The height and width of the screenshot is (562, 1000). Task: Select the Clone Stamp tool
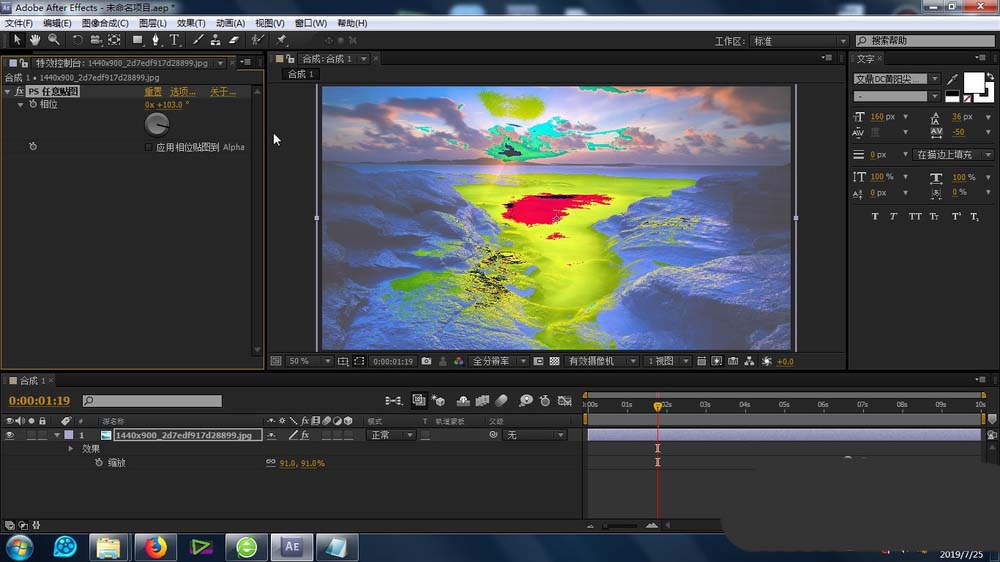click(x=215, y=40)
